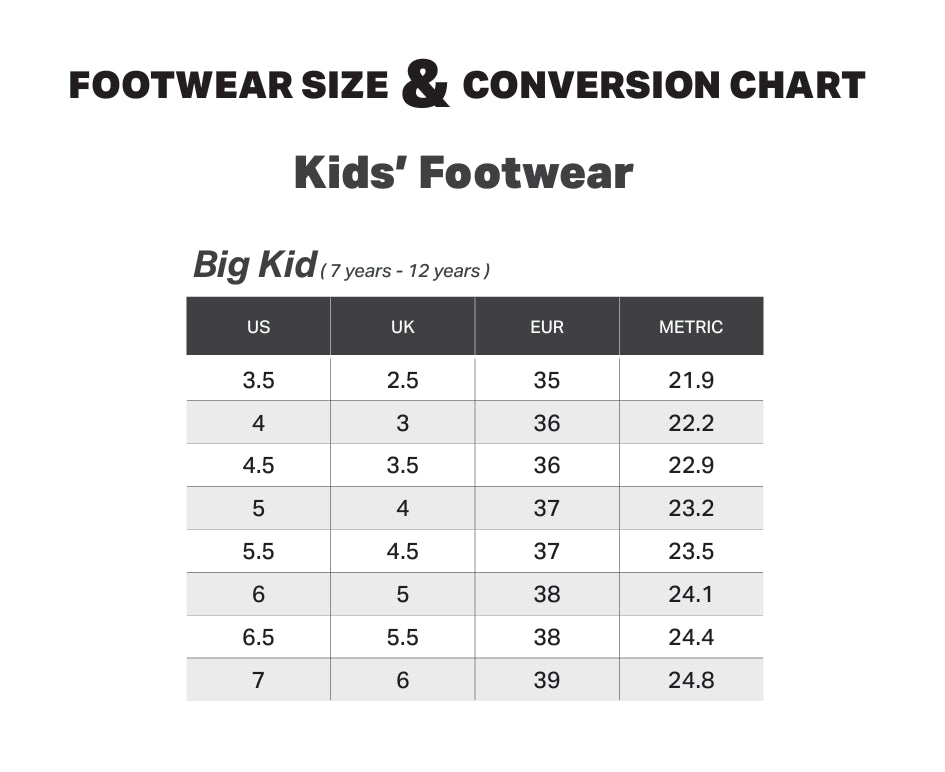Click the Kids' Footwear title

coord(463,173)
